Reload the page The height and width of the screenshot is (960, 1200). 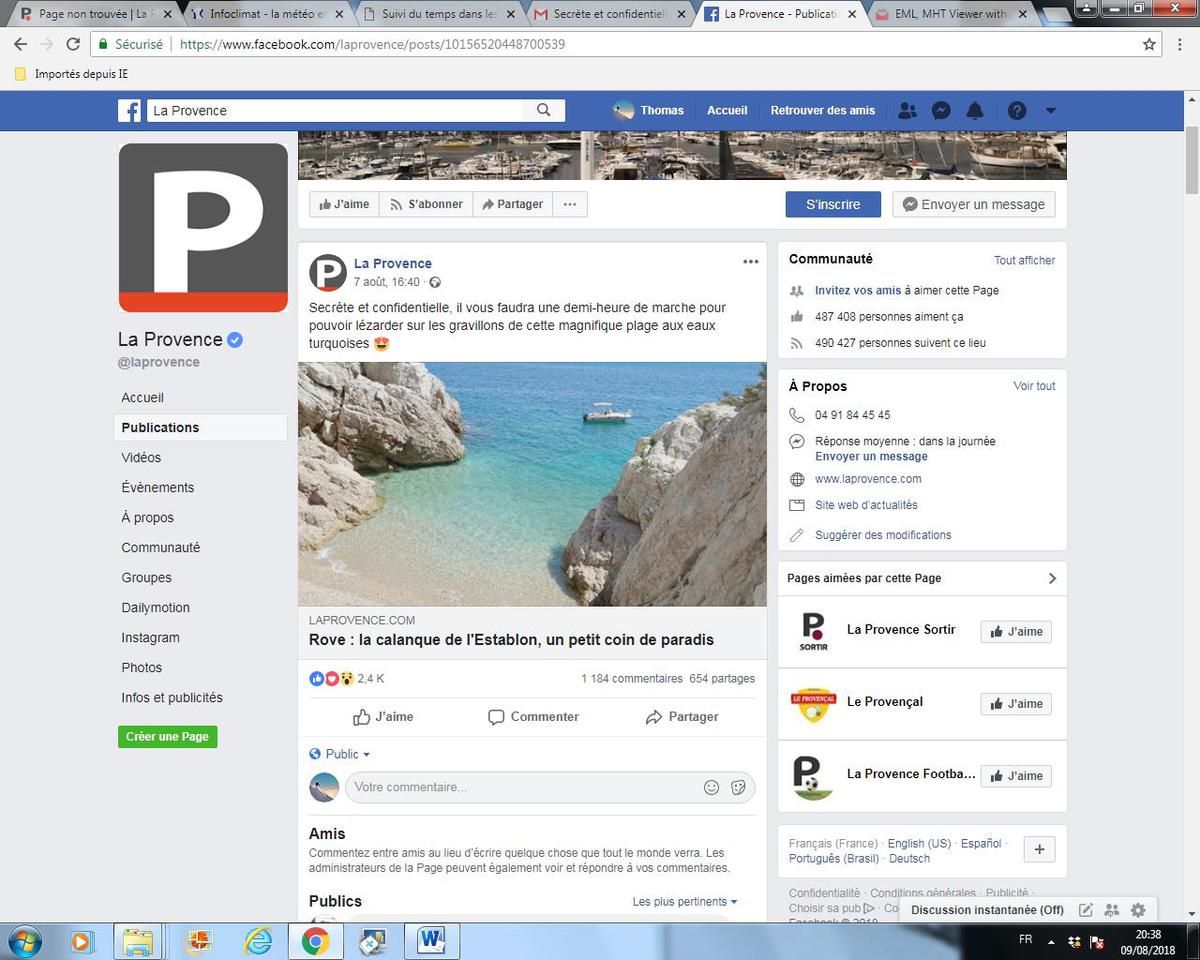tap(73, 44)
